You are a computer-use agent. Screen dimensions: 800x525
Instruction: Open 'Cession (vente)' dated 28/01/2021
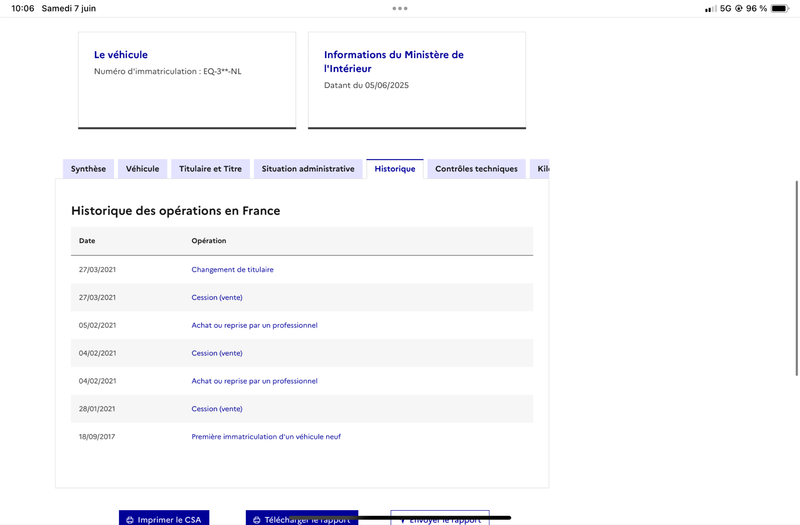point(217,409)
